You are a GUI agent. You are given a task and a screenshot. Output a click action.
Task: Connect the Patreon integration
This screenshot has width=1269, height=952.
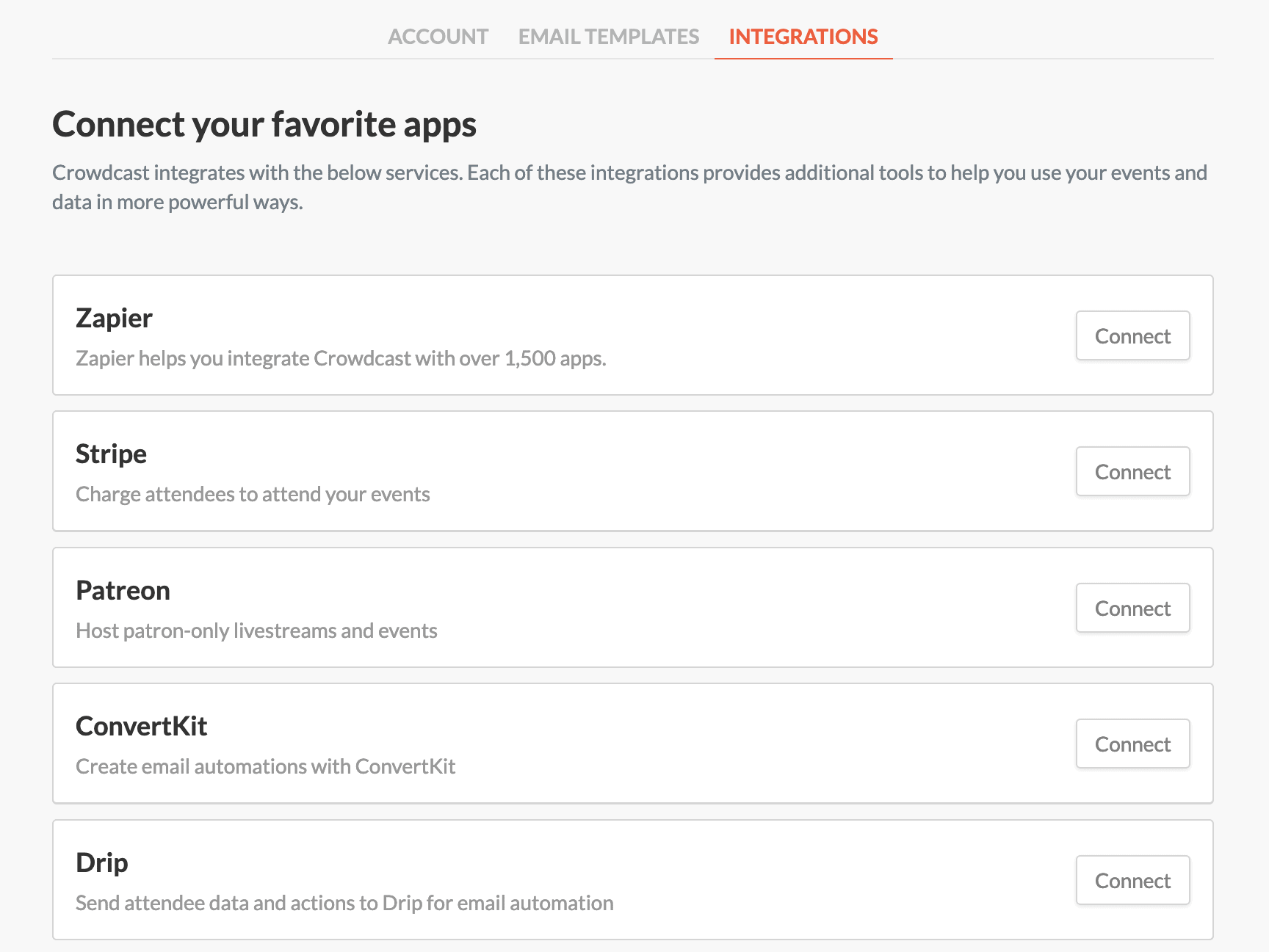(x=1132, y=608)
